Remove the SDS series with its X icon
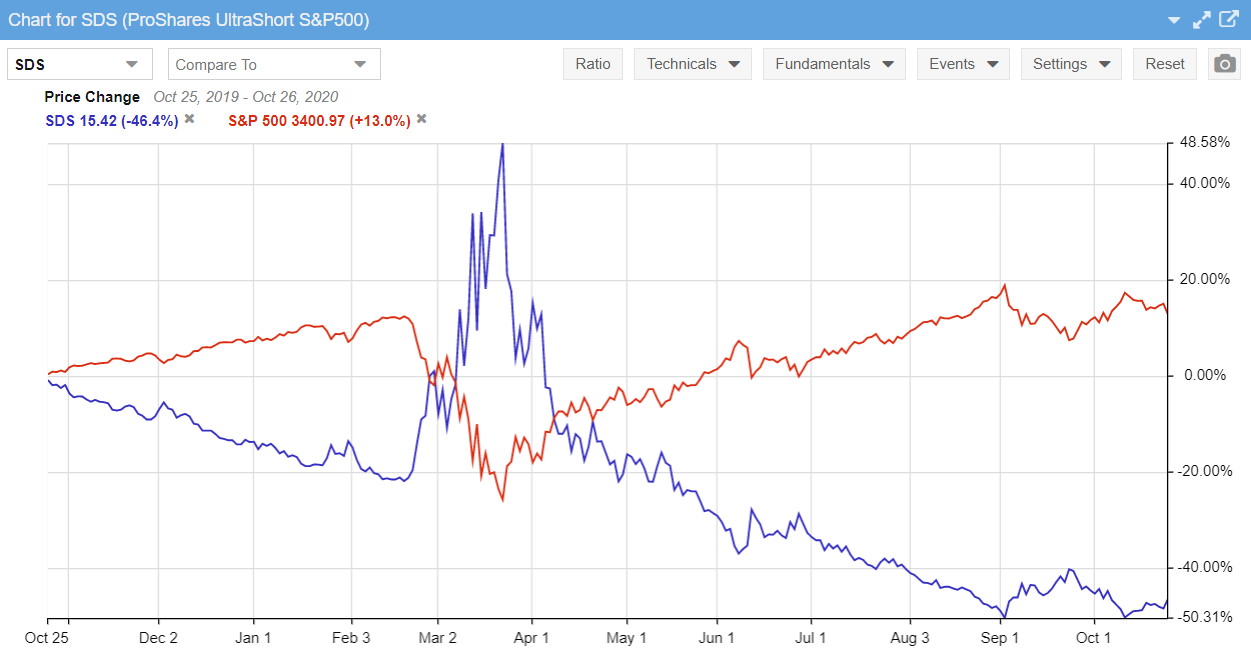Viewport: 1251px width, 660px height. [x=188, y=118]
